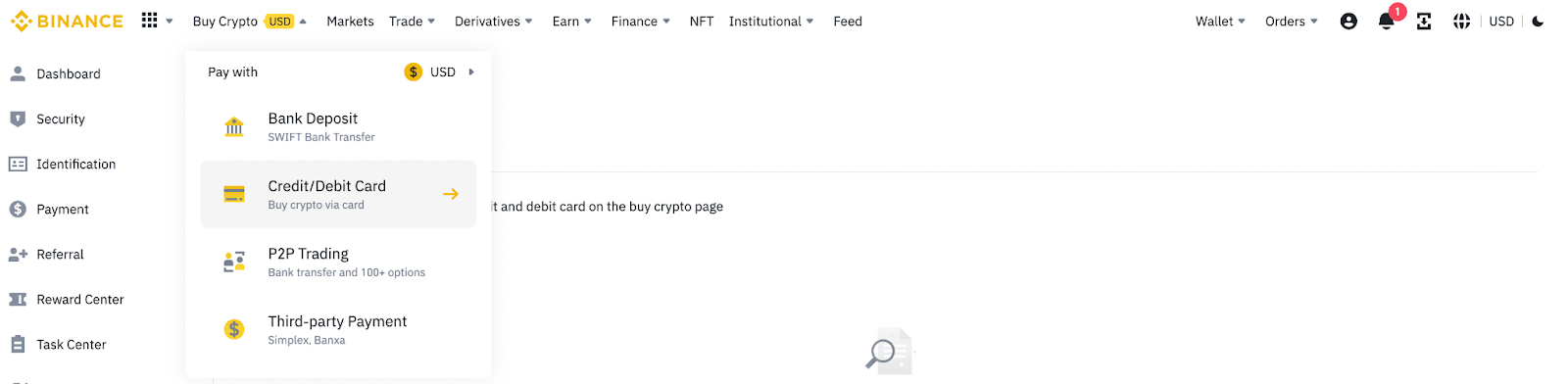This screenshot has width=1568, height=384.
Task: Expand the Trade dropdown menu
Action: click(412, 22)
